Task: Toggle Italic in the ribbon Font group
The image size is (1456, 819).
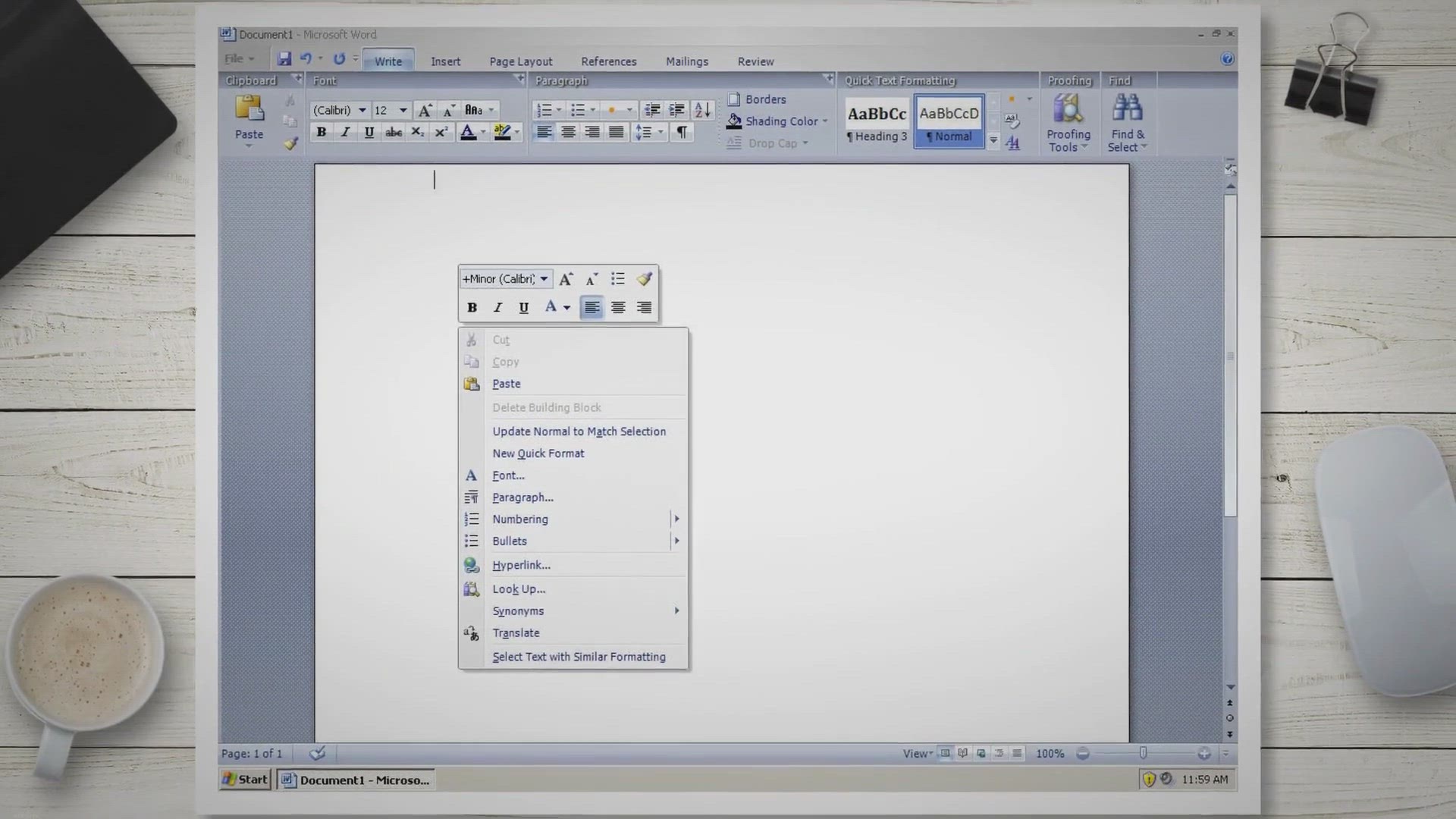Action: pos(345,132)
